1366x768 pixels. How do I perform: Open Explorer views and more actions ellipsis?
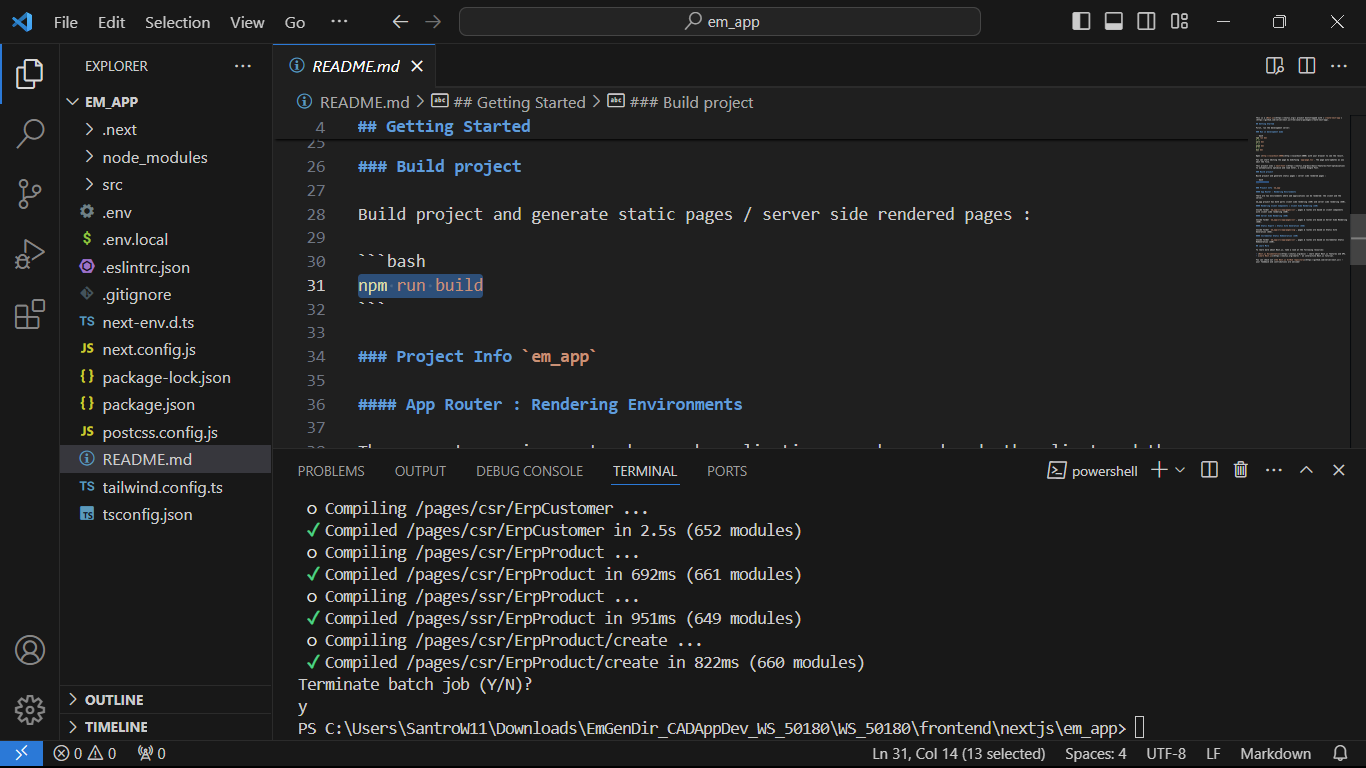click(243, 66)
